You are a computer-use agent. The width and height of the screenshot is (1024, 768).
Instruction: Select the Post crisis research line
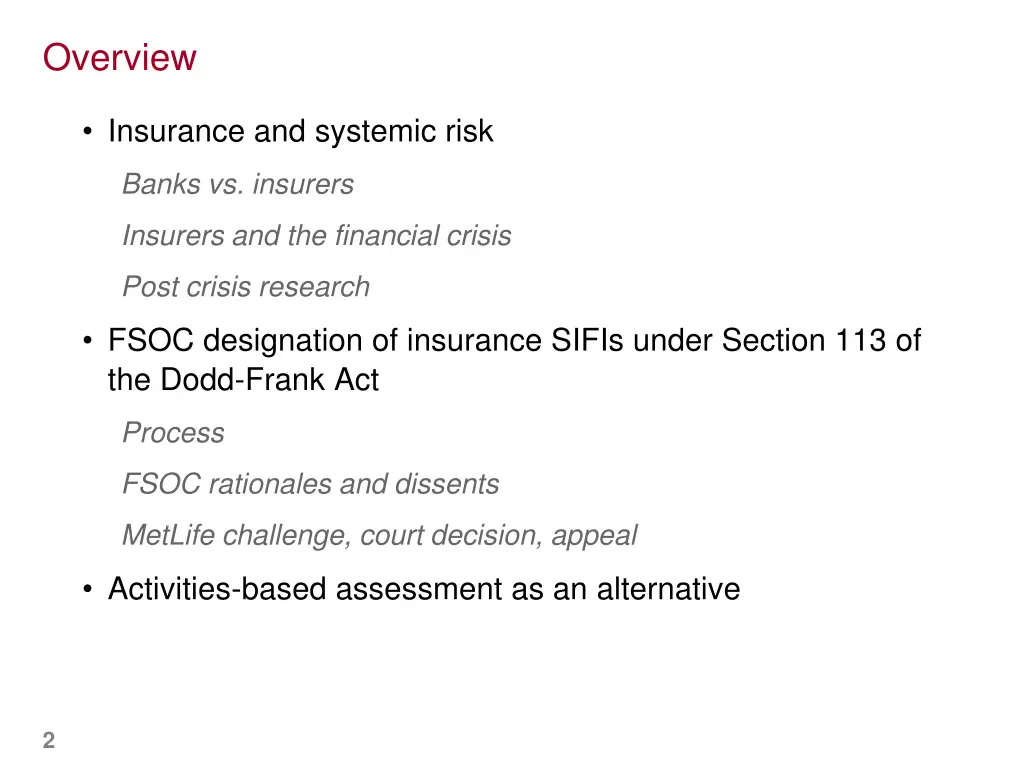coord(246,287)
